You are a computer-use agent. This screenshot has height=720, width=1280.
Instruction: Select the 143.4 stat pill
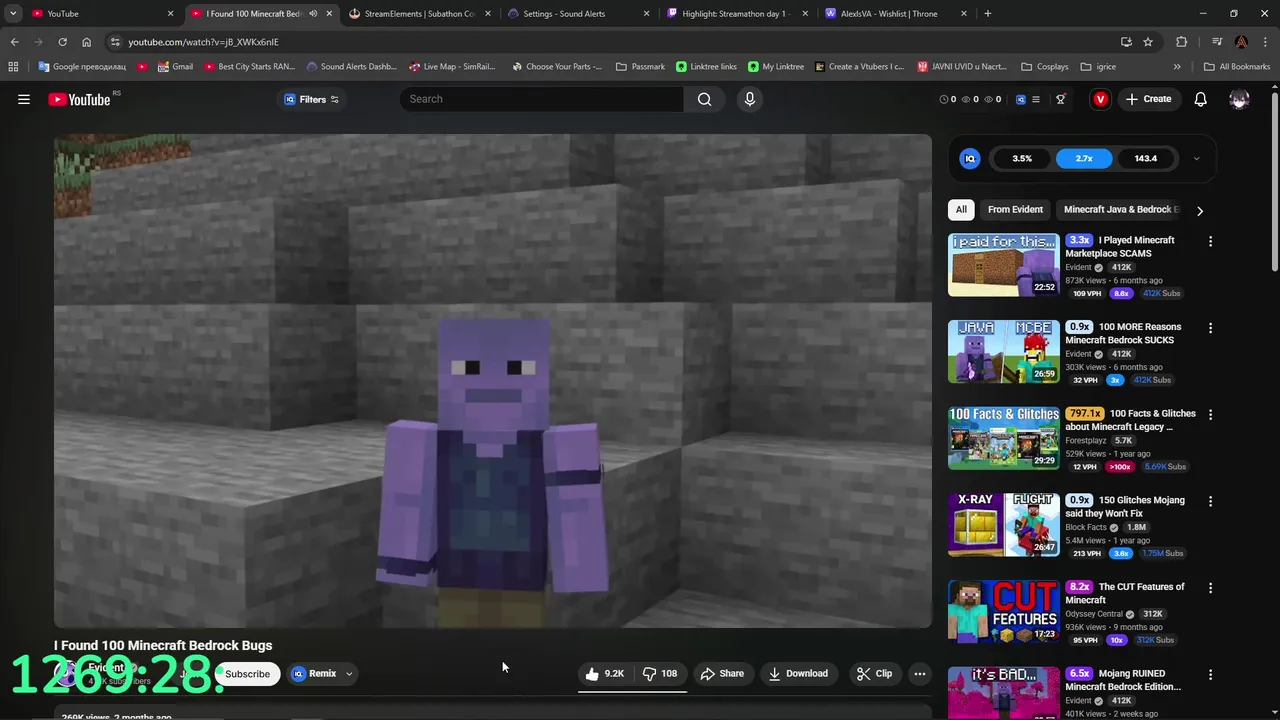coord(1146,158)
